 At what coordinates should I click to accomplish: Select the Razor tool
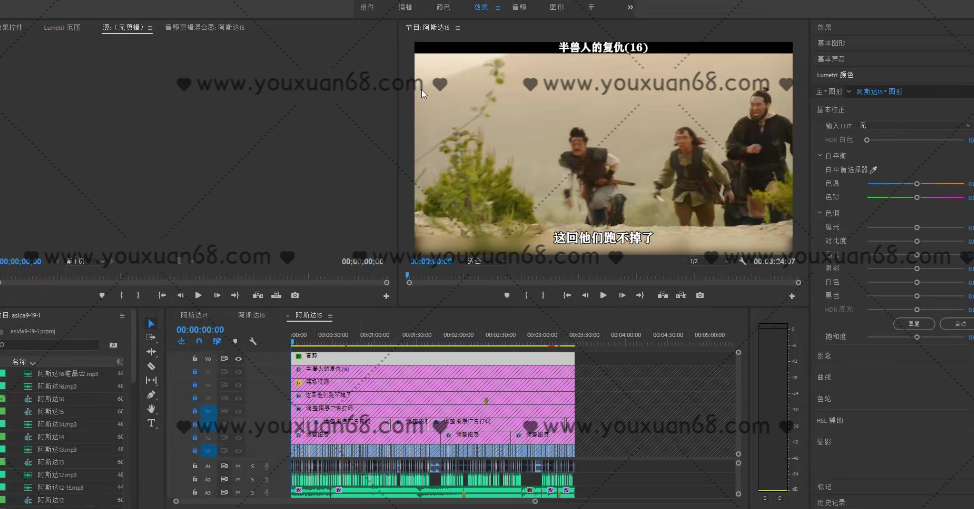point(151,366)
